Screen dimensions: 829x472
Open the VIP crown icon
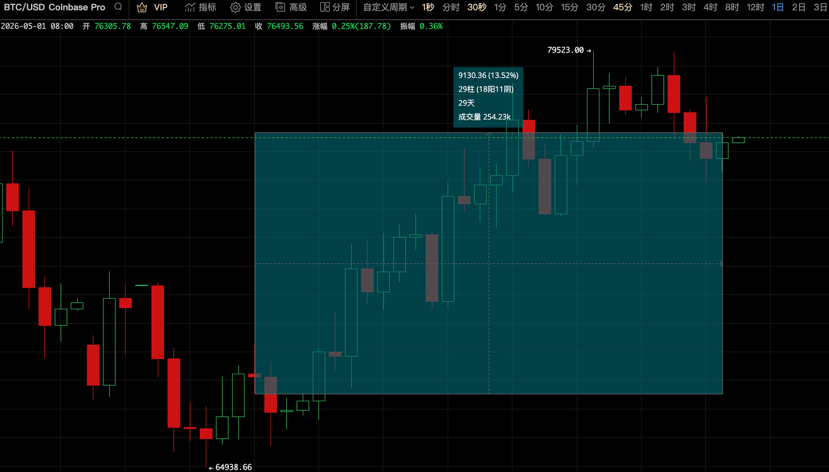click(142, 7)
